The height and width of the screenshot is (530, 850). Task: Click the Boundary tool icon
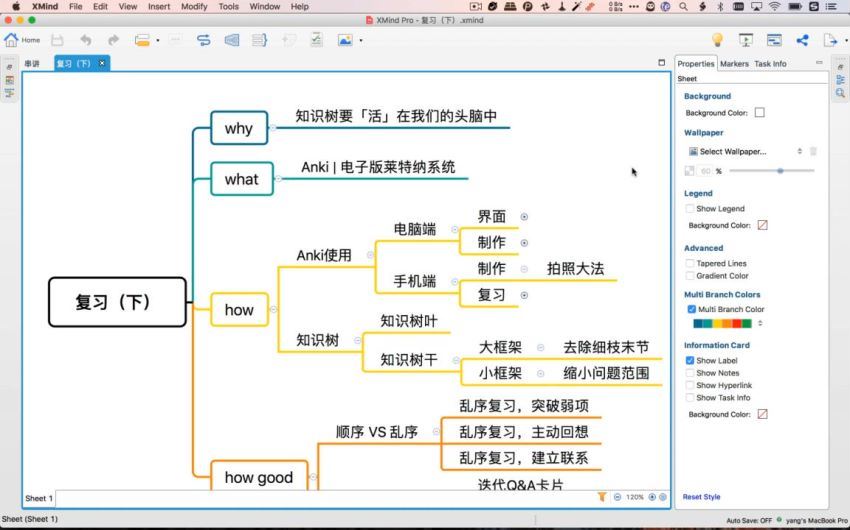pos(231,40)
